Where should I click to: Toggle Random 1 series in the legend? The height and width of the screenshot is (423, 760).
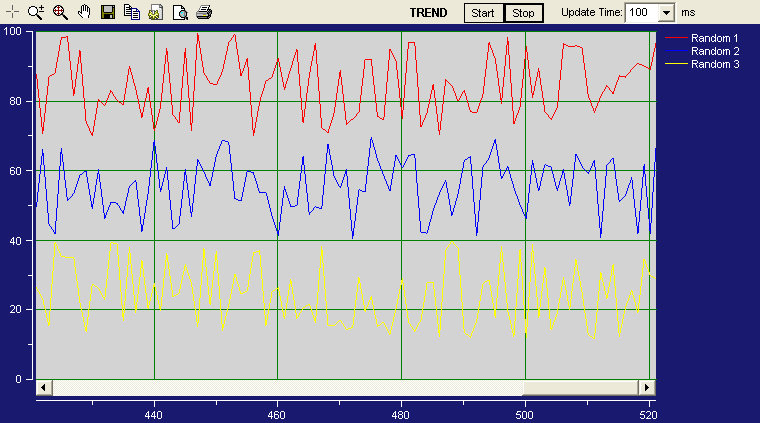[x=714, y=38]
